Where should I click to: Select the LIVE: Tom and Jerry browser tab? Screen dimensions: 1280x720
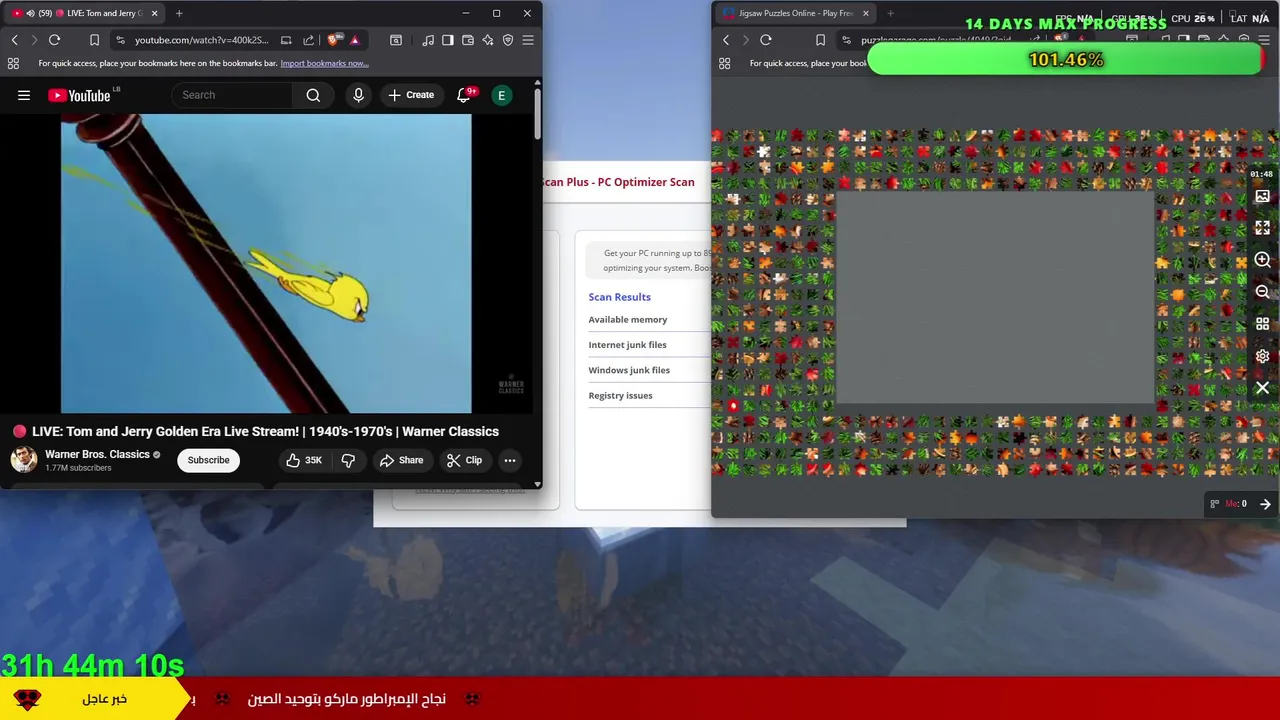(85, 13)
